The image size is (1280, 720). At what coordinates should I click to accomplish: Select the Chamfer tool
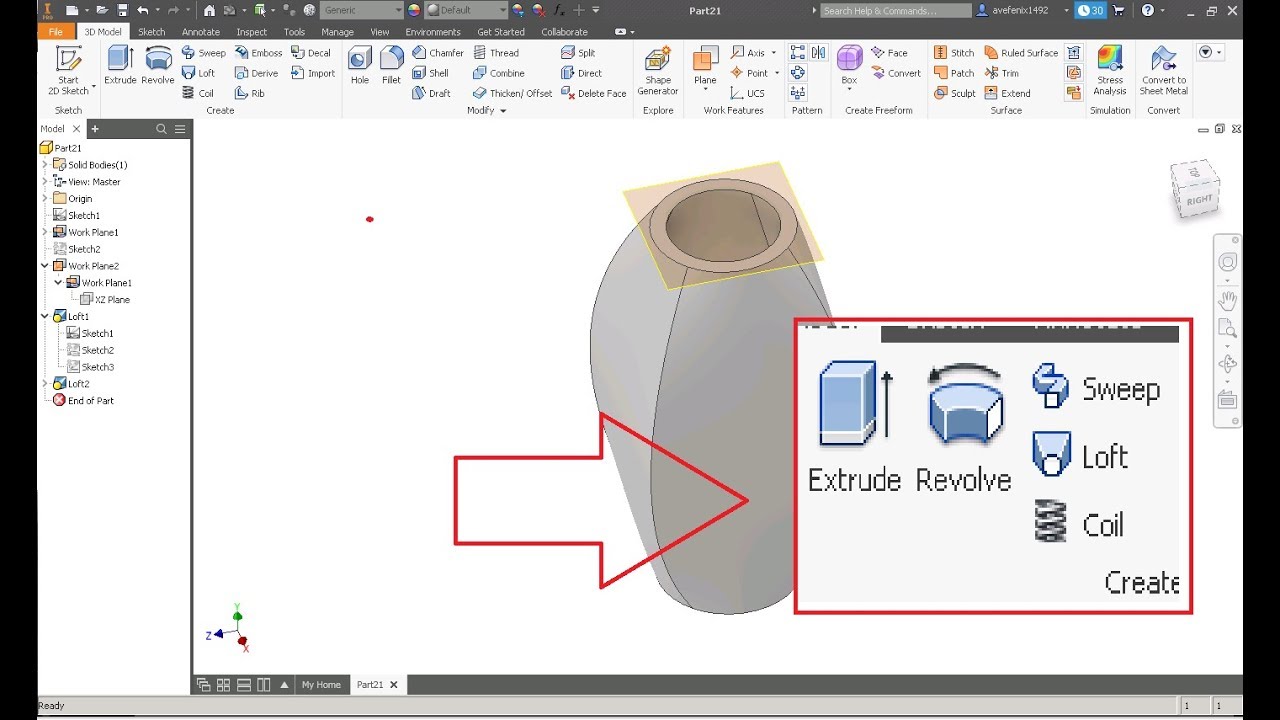[x=438, y=53]
